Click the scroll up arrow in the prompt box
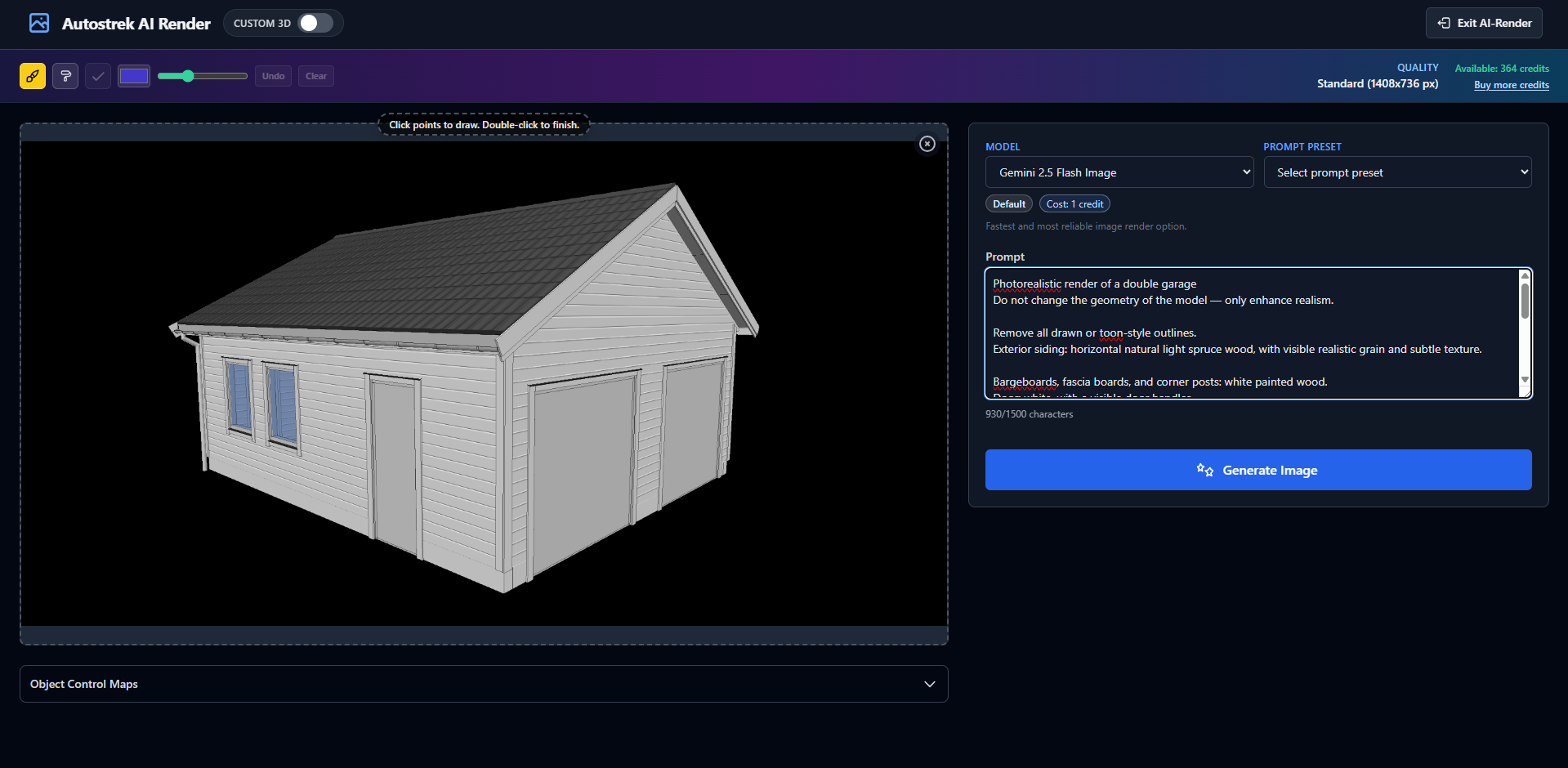 coord(1525,275)
